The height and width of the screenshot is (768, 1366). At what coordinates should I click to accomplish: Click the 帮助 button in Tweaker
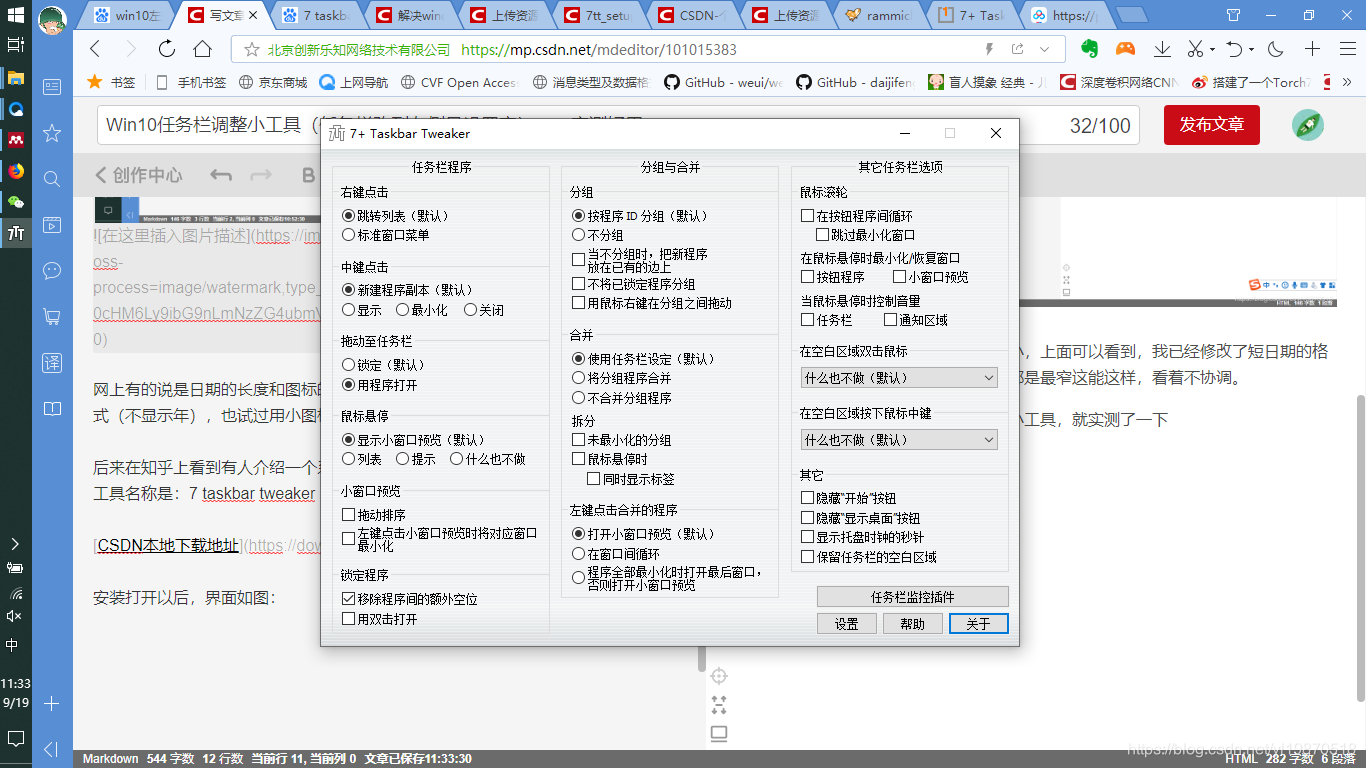pos(912,624)
